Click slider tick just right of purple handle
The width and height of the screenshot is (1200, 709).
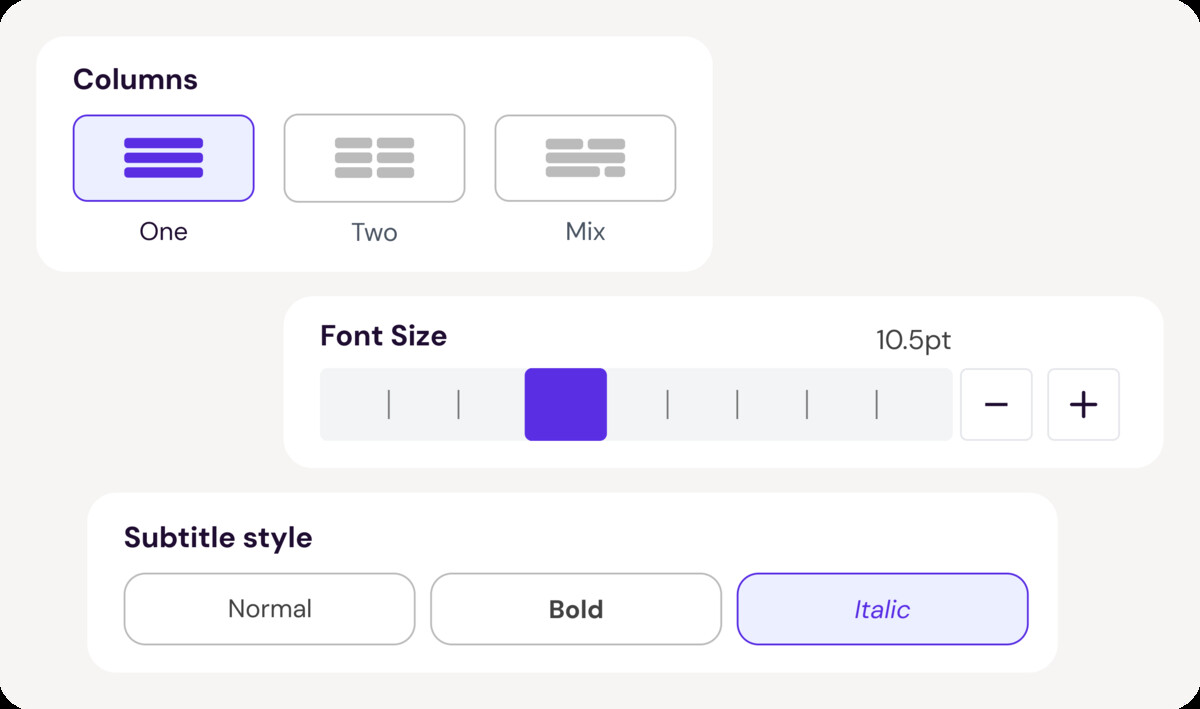point(668,405)
